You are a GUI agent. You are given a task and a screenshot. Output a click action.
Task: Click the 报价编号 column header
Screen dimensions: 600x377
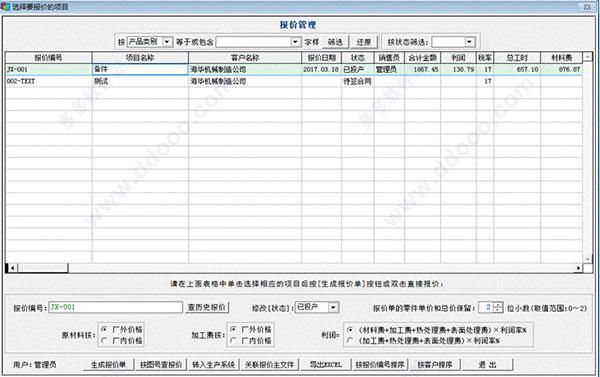pos(48,58)
